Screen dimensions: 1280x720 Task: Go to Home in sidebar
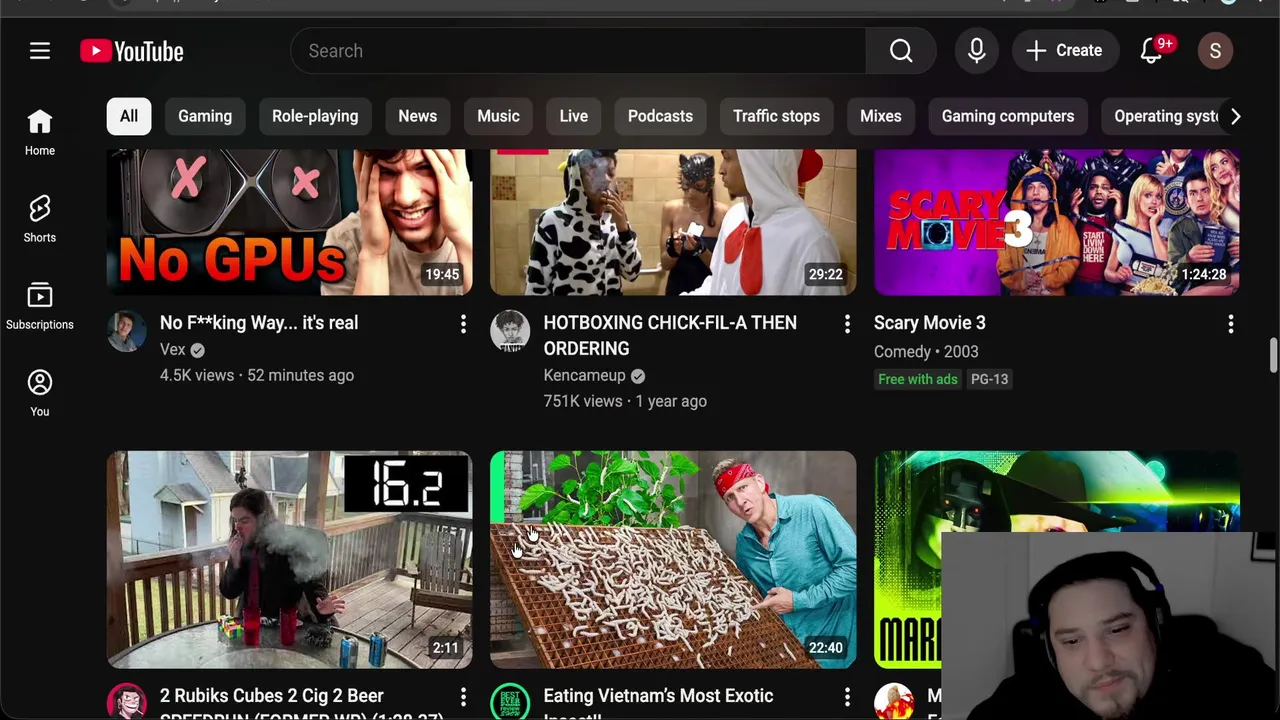point(40,133)
